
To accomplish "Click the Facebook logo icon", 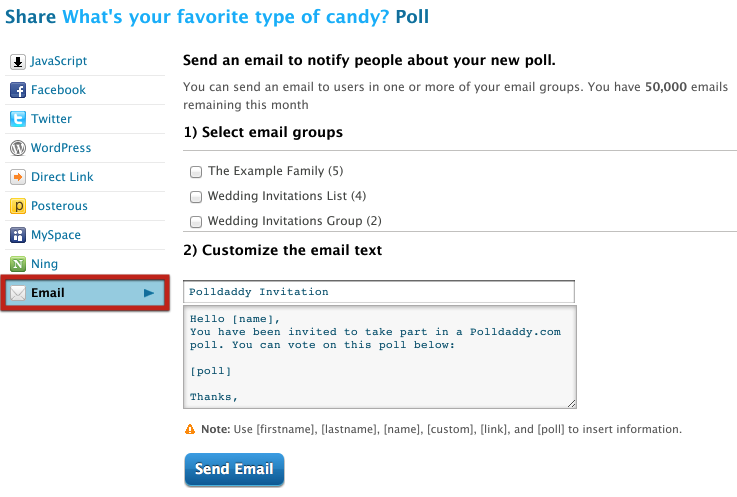I will pos(18,90).
